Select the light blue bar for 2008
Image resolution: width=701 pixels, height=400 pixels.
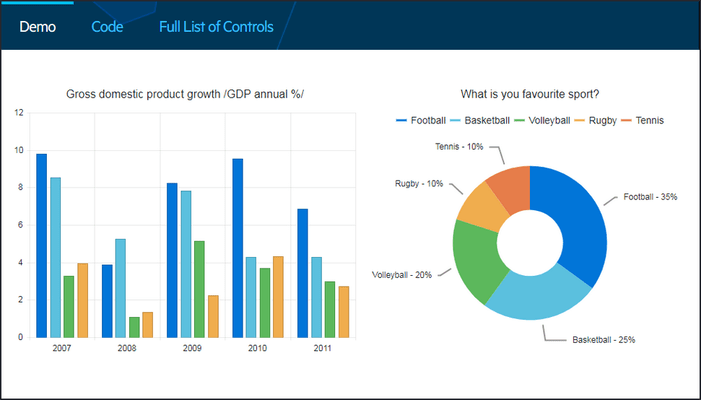click(120, 288)
